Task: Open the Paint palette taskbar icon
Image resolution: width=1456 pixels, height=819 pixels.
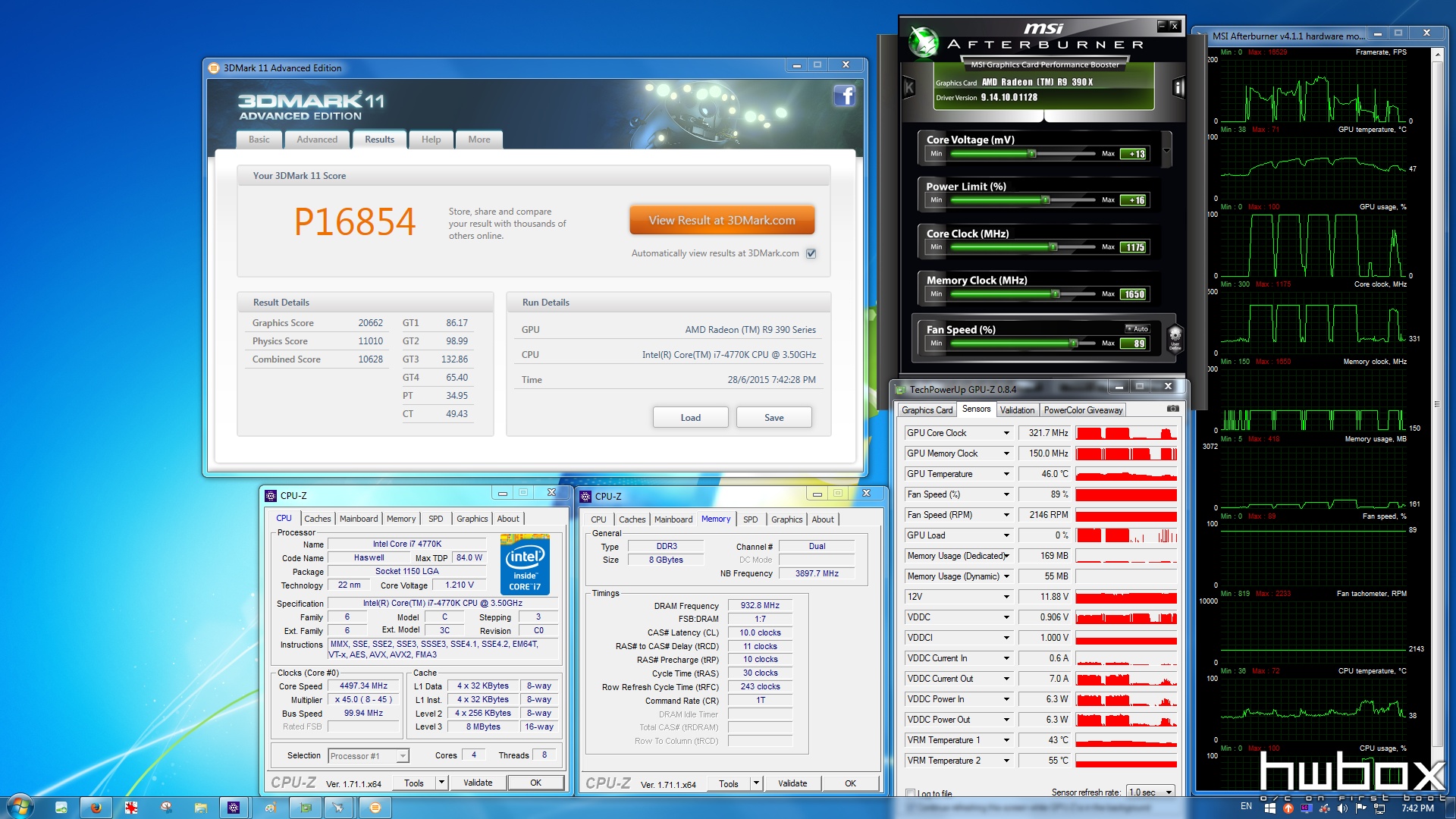Action: click(x=270, y=808)
